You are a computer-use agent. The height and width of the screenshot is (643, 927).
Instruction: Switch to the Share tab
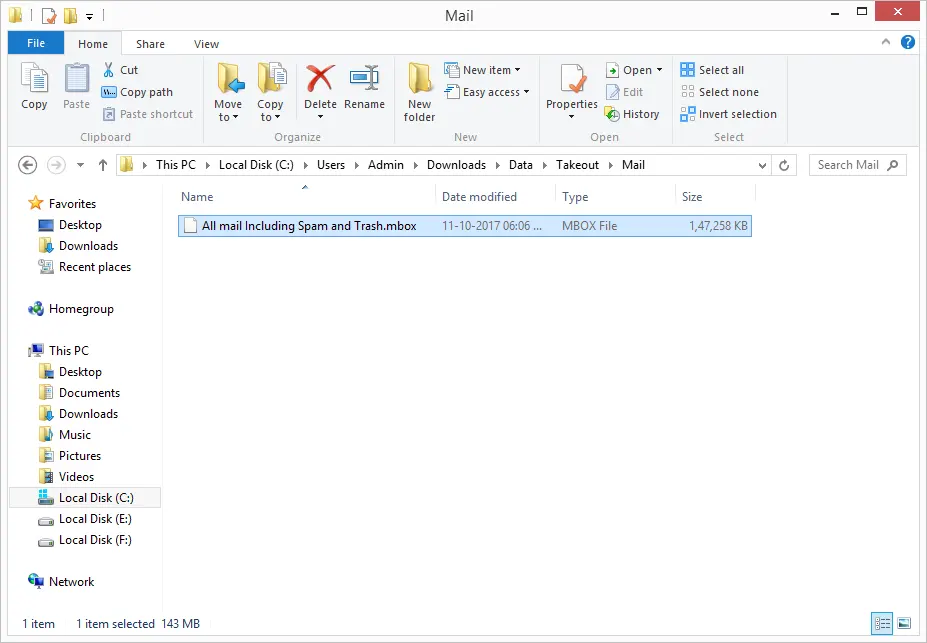150,44
